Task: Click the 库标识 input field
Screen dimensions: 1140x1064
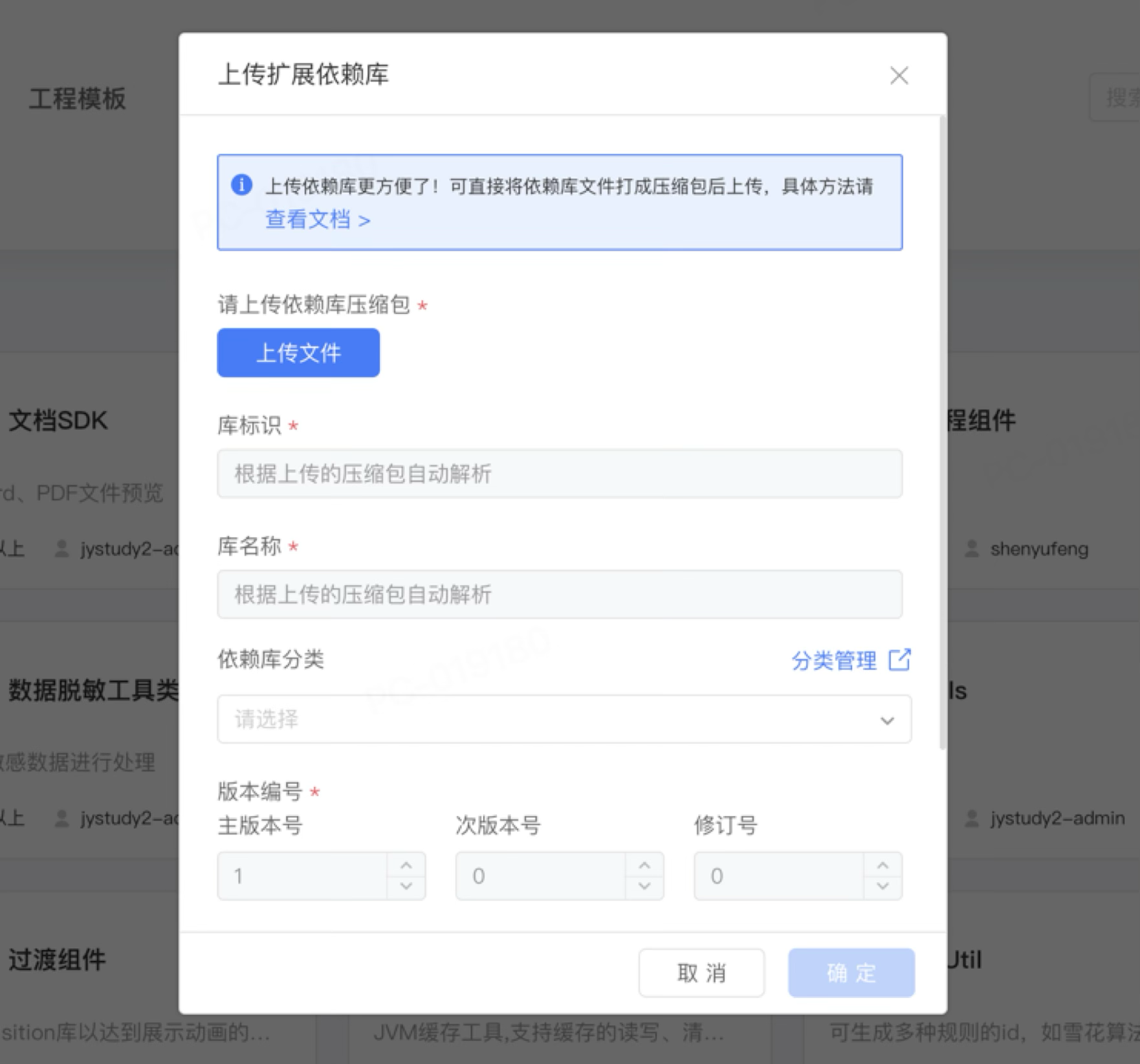Action: click(560, 474)
